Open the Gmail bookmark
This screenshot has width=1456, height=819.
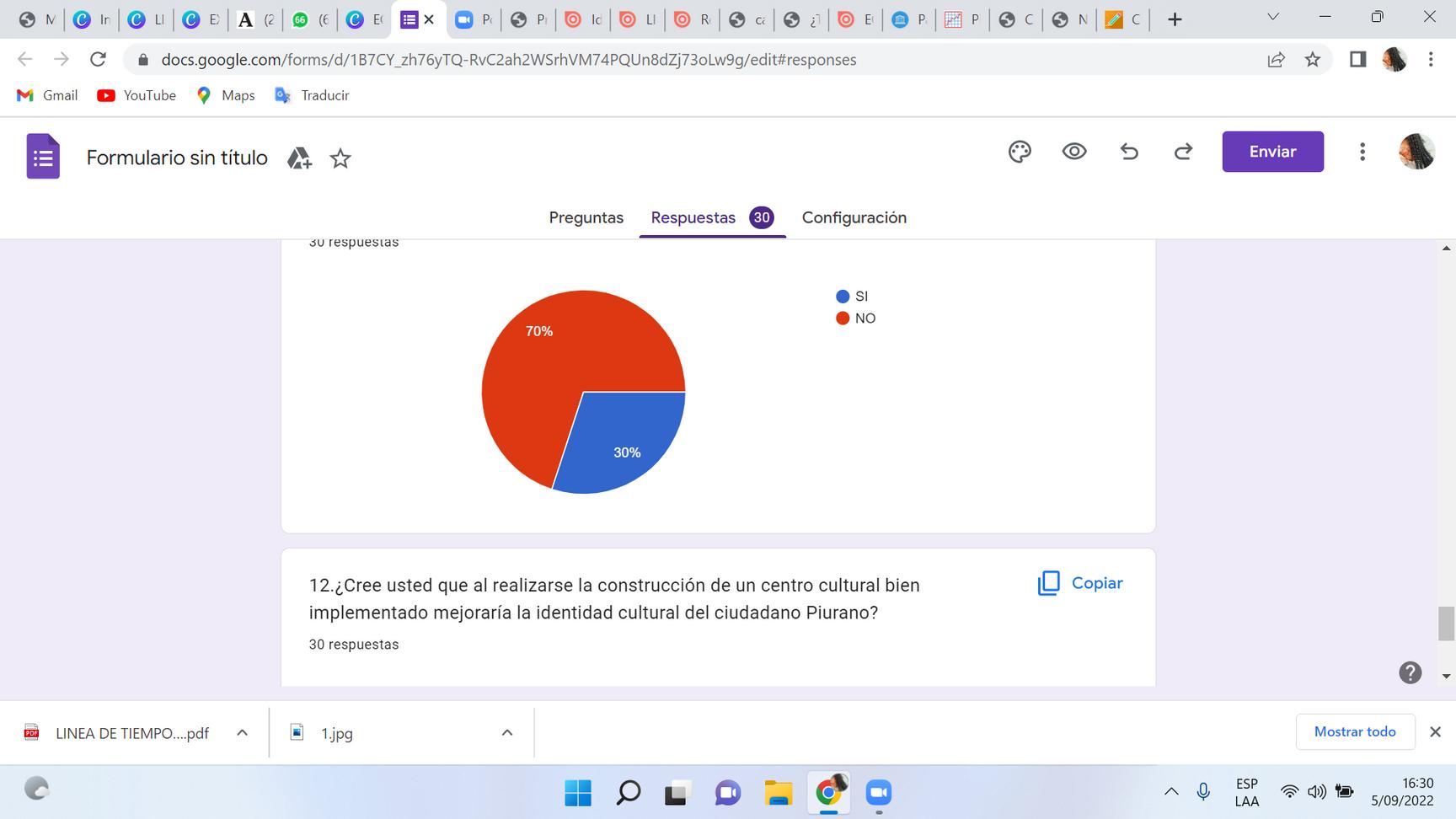coord(47,95)
